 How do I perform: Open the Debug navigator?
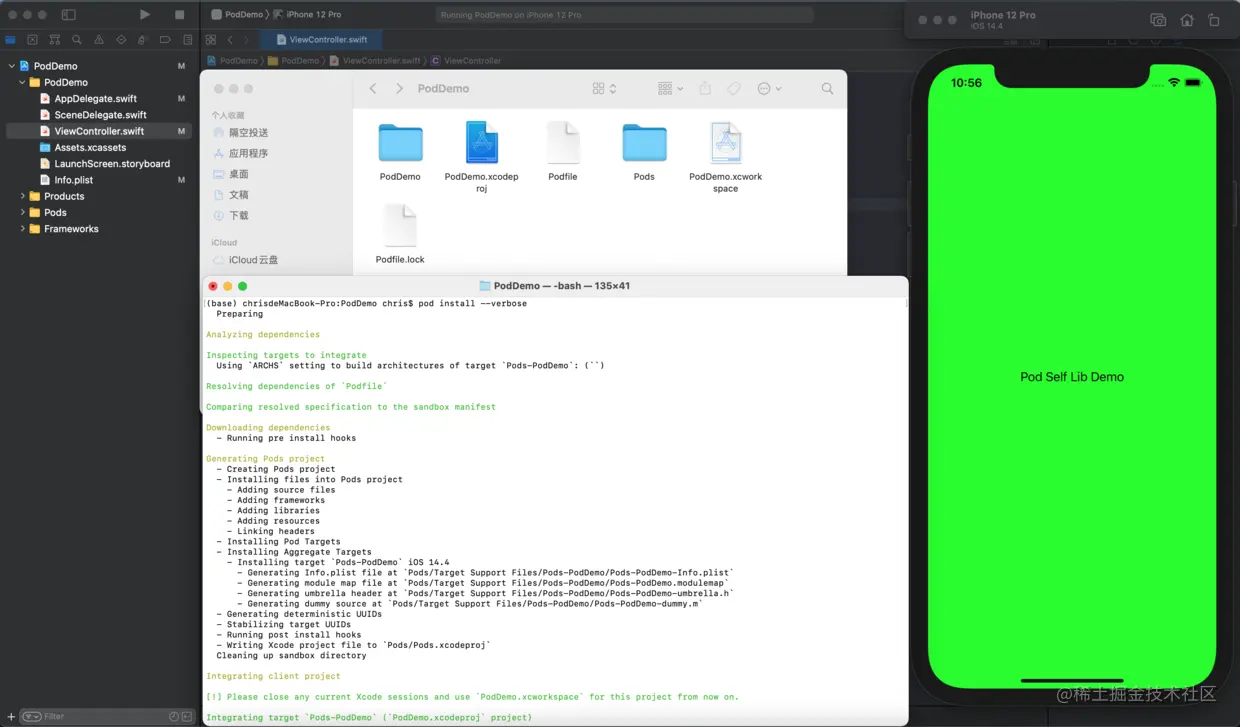(143, 40)
